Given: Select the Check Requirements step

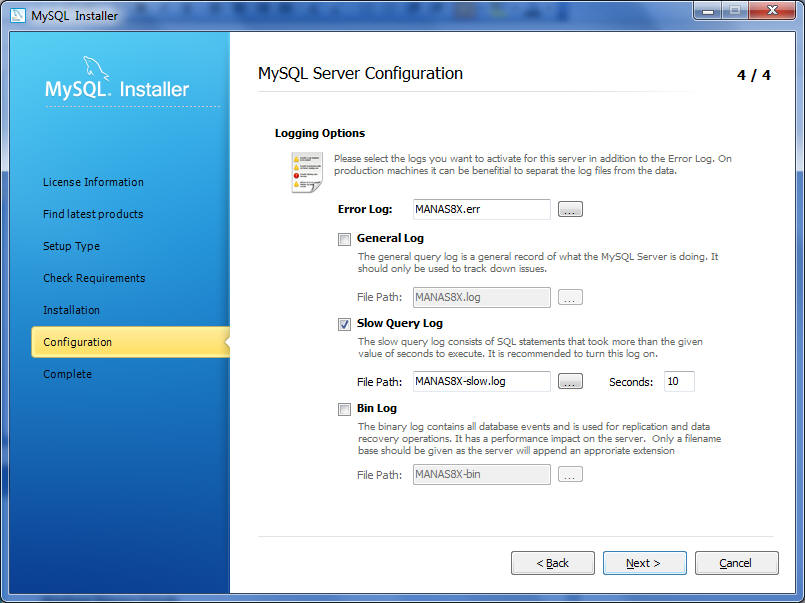Looking at the screenshot, I should [x=94, y=278].
